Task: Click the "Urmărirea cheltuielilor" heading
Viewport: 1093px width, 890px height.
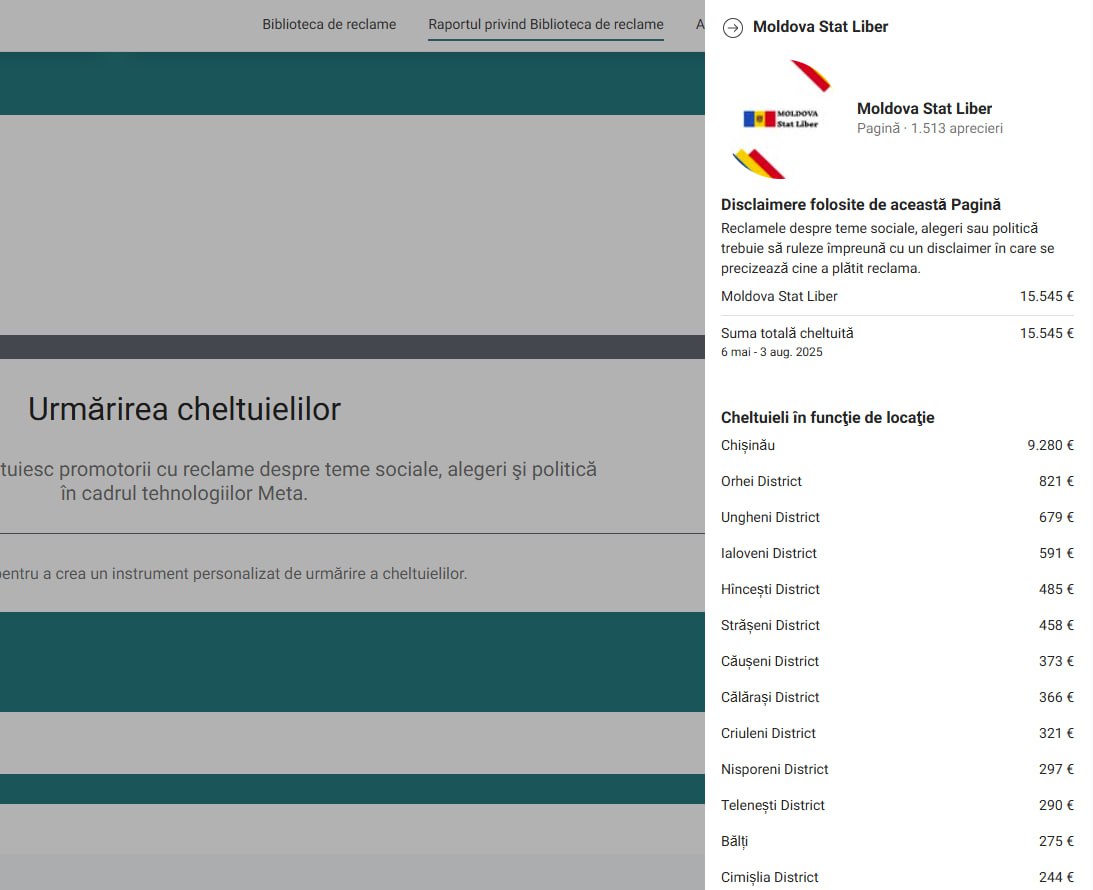Action: click(x=184, y=409)
